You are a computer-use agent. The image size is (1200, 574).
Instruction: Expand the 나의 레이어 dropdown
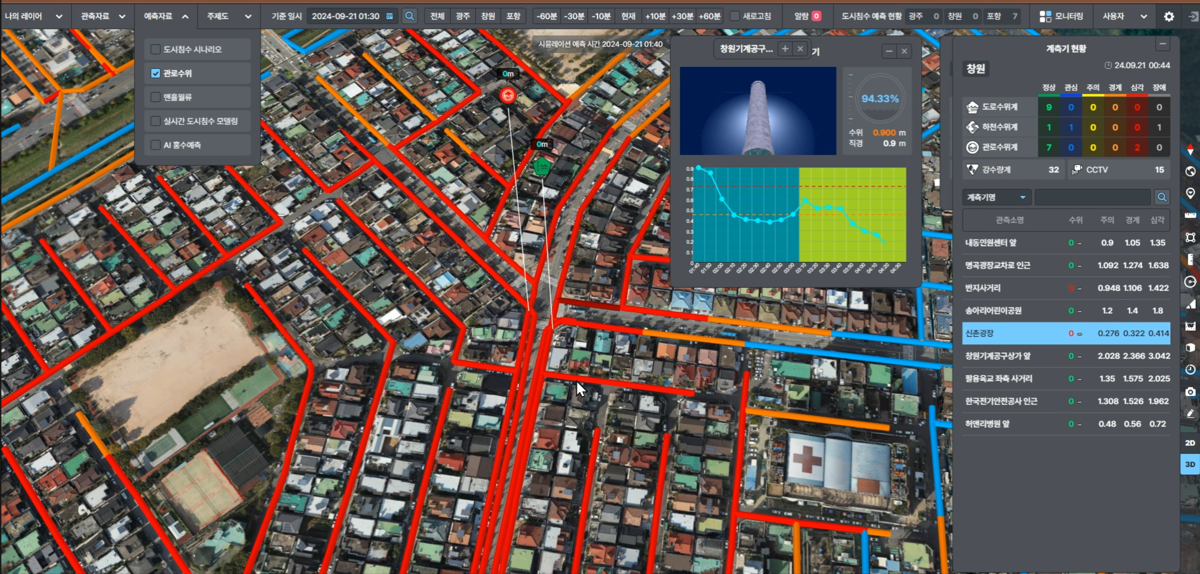[x=34, y=16]
